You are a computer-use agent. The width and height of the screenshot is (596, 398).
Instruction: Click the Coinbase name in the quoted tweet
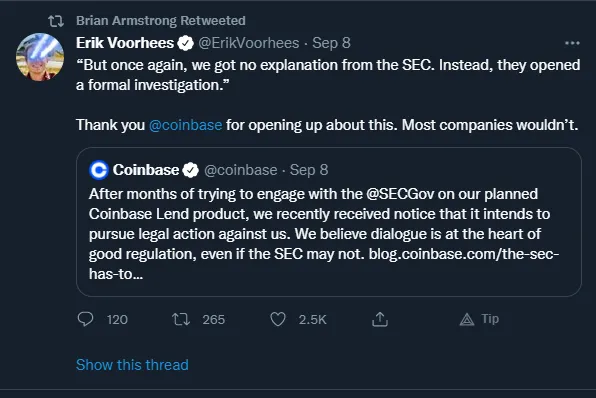(x=146, y=170)
